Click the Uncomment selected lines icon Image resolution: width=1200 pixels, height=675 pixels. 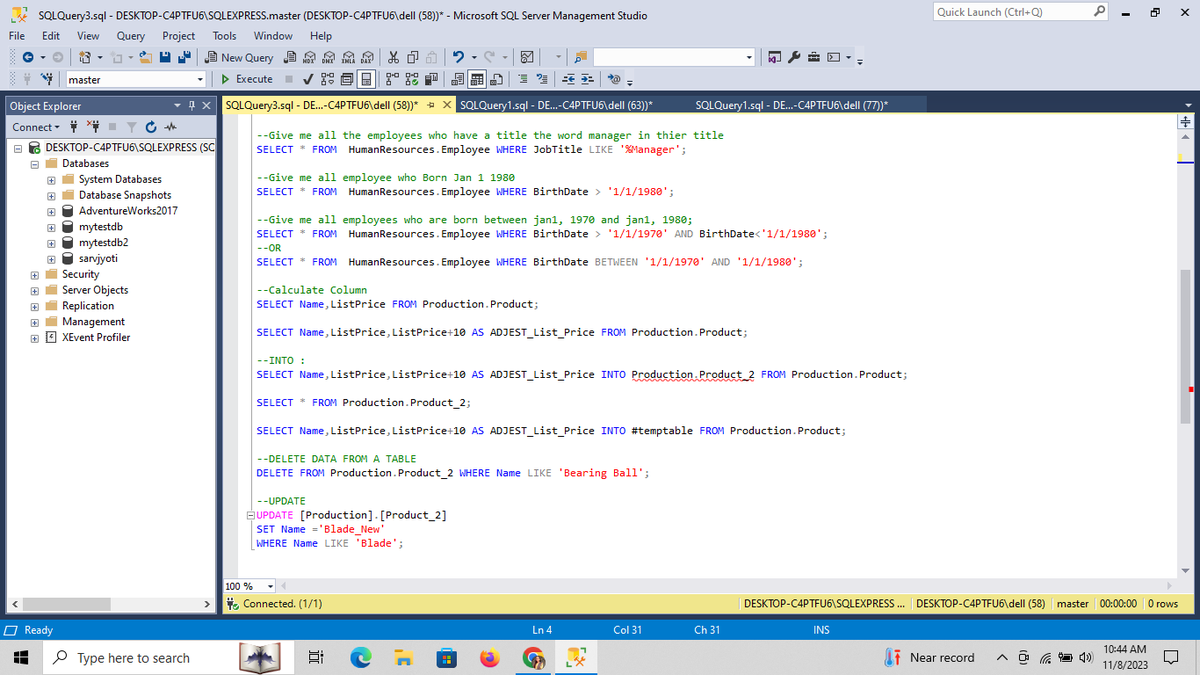pyautogui.click(x=542, y=79)
